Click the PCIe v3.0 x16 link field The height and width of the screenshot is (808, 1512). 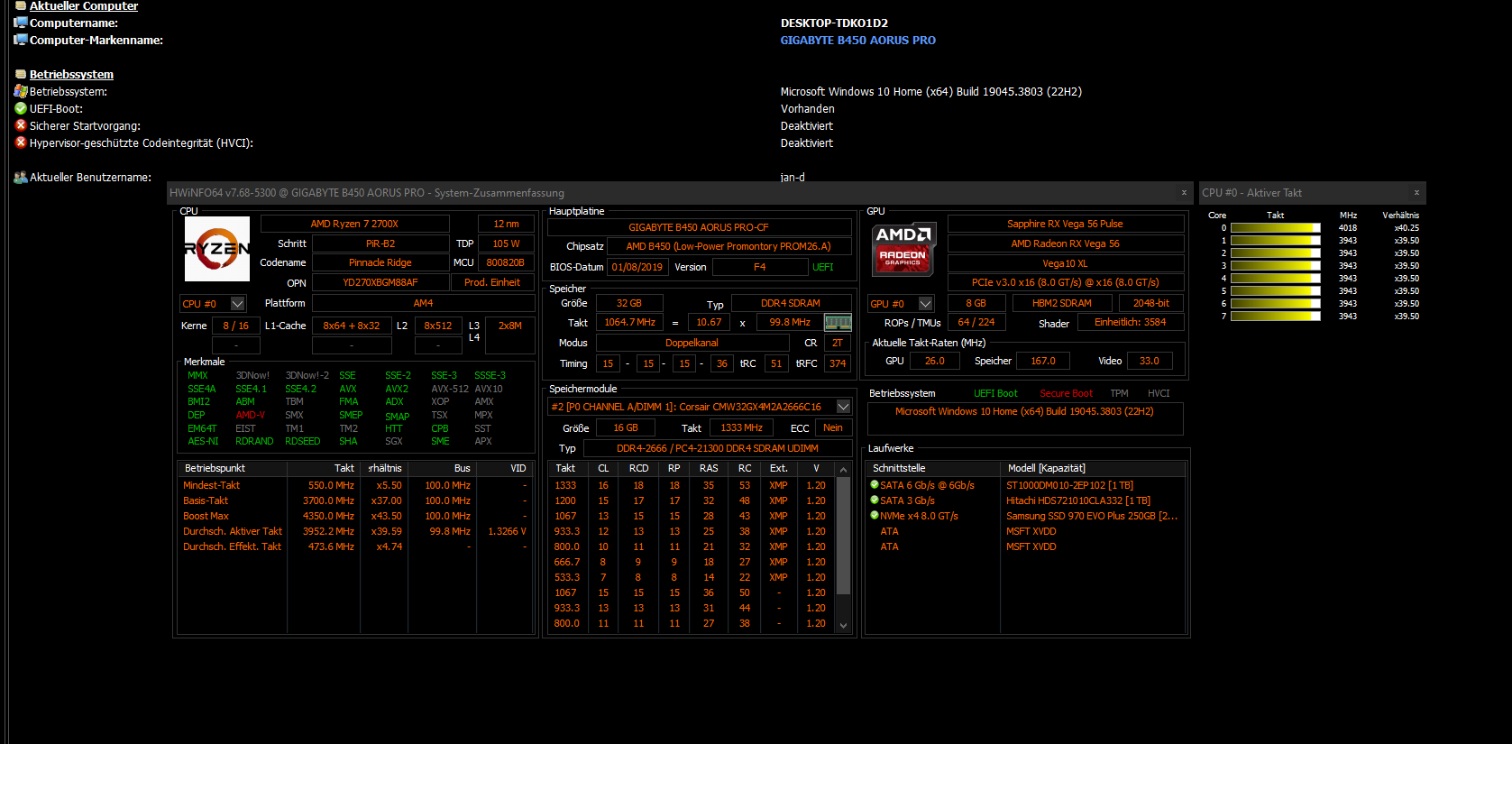coord(1065,282)
